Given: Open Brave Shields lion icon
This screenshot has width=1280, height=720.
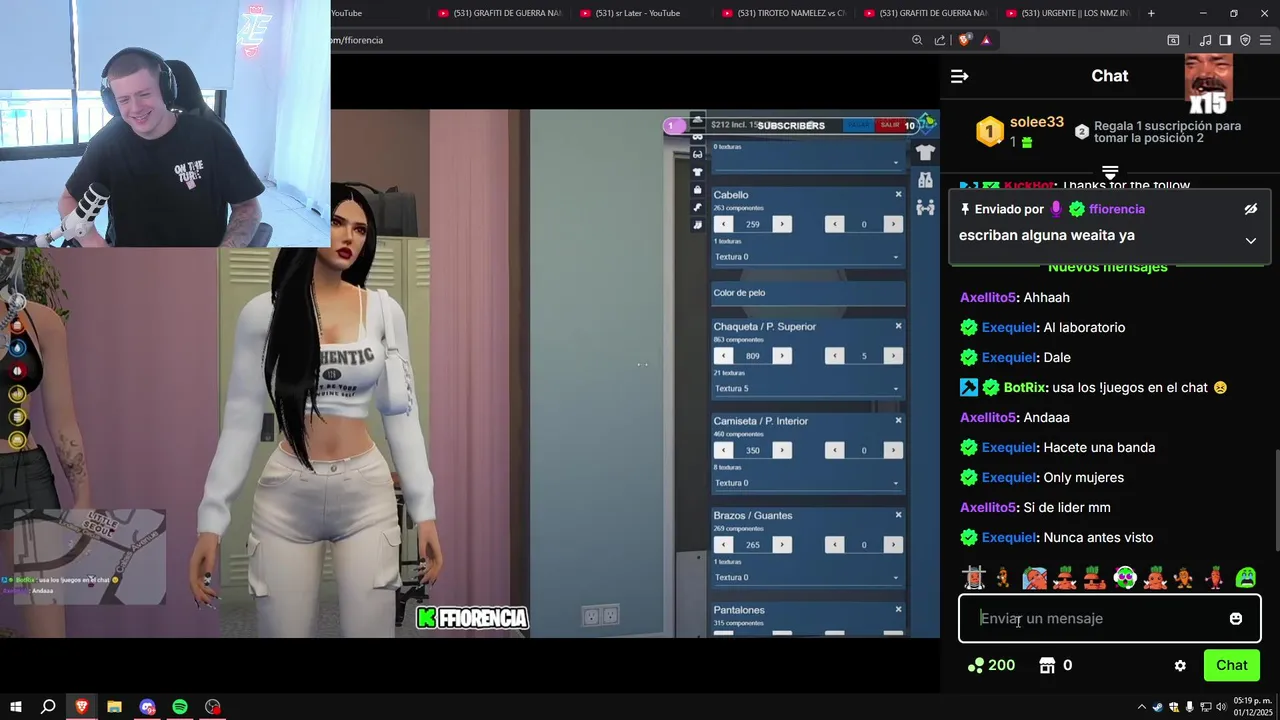Looking at the screenshot, I should pos(964,40).
